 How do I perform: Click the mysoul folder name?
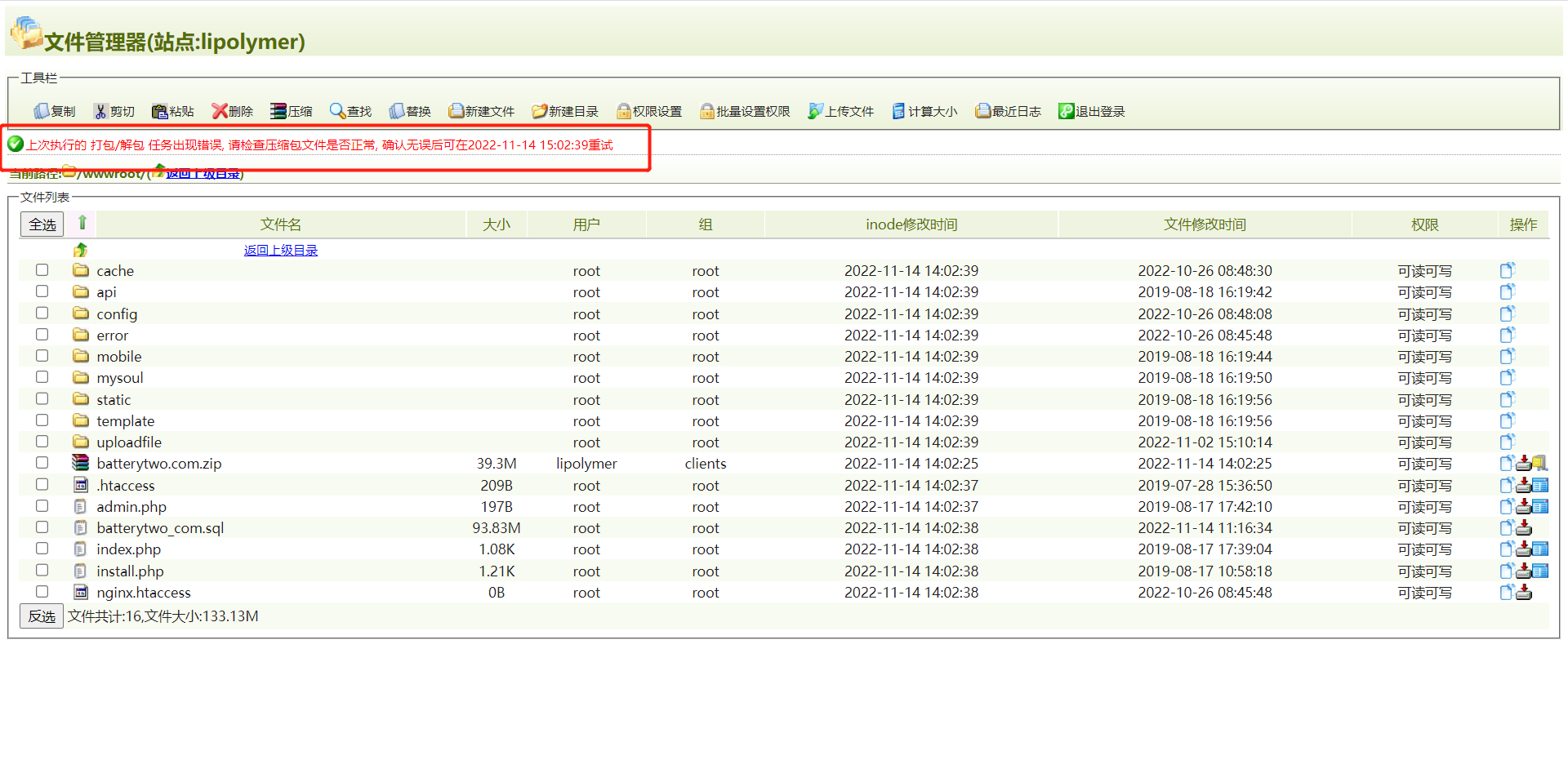tap(120, 377)
